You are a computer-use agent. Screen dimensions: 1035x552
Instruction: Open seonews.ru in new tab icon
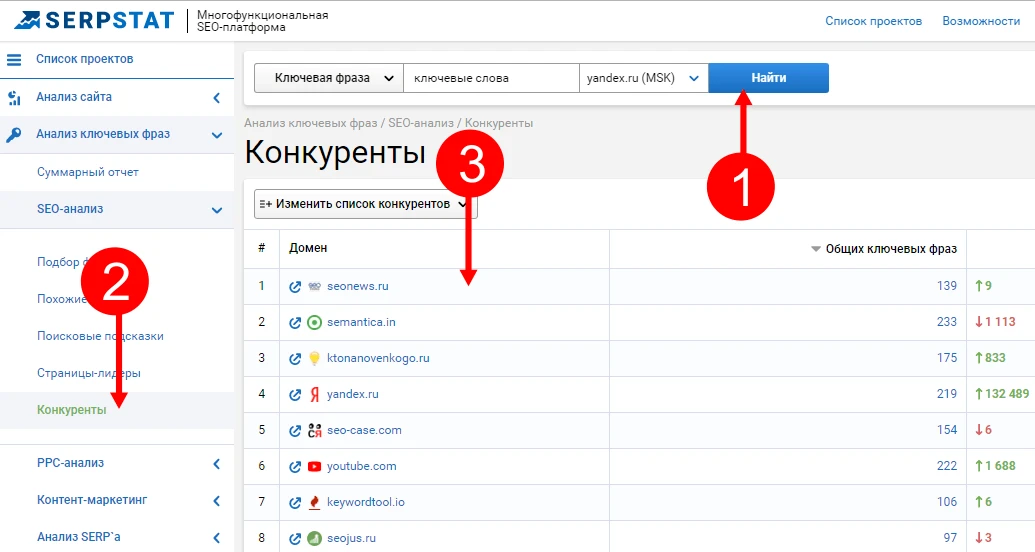pyautogui.click(x=295, y=287)
